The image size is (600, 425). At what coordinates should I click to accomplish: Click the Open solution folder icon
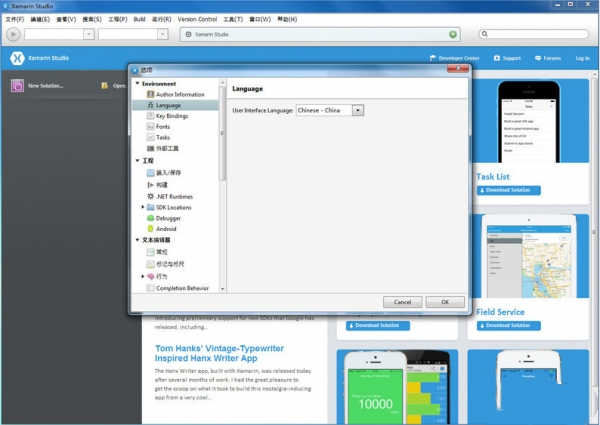point(104,86)
